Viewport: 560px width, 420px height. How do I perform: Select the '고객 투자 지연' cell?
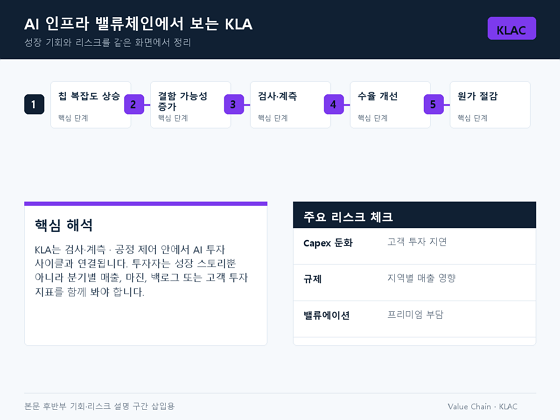417,242
